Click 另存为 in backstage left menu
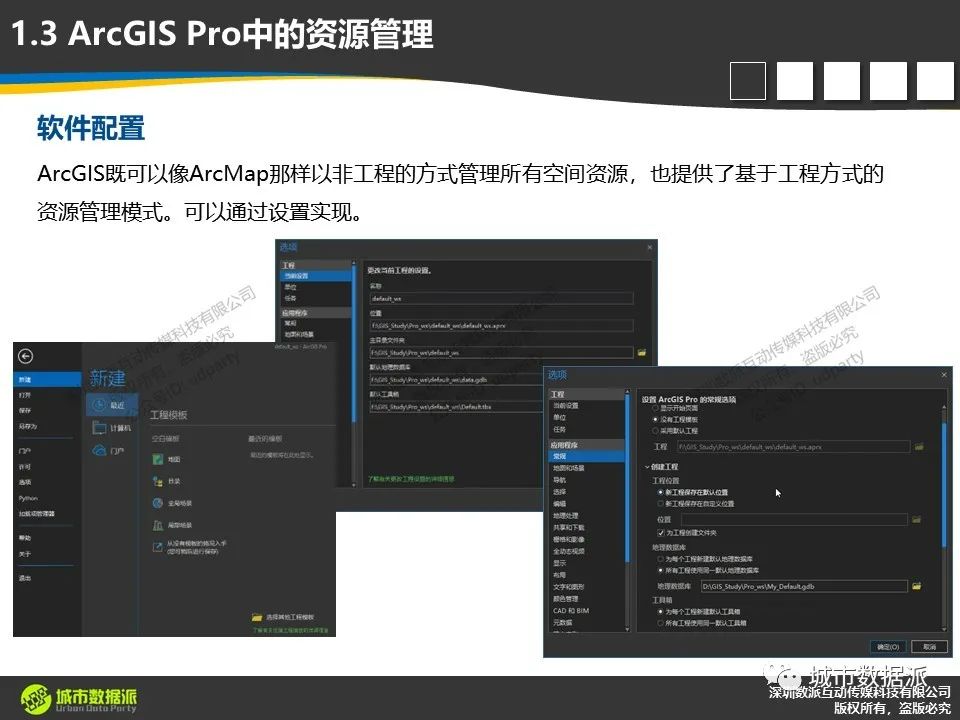Viewport: 960px width, 720px height. tap(28, 426)
